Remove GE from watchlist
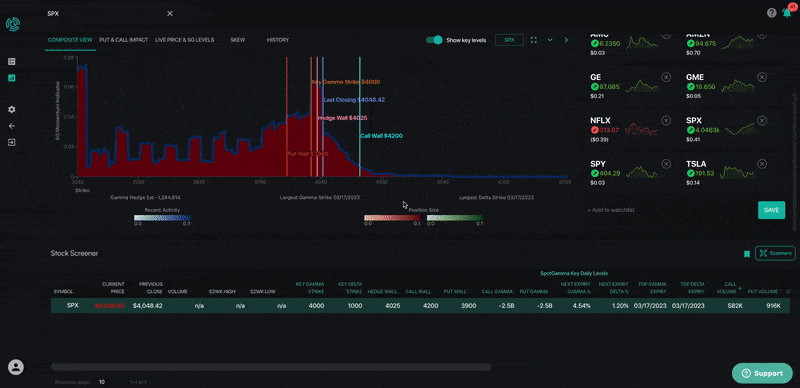The image size is (800, 388). click(x=666, y=77)
